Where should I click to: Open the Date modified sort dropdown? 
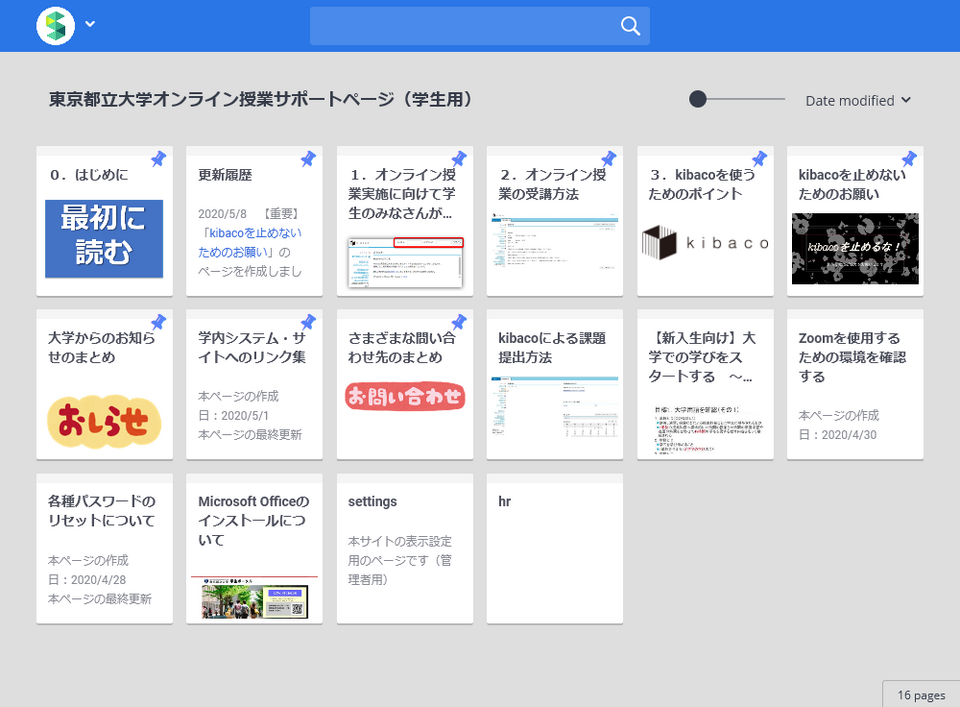pyautogui.click(x=857, y=100)
